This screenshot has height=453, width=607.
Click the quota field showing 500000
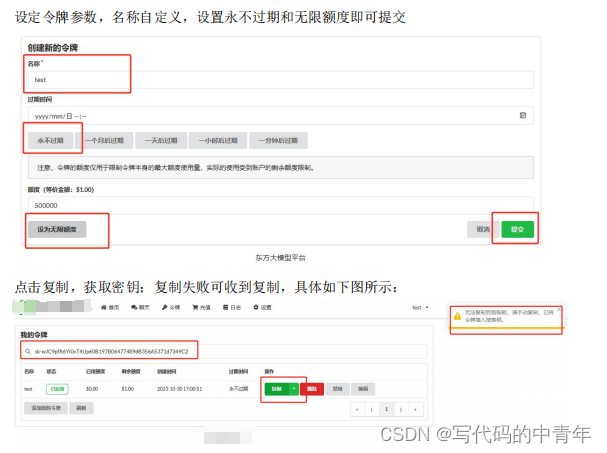coord(281,205)
